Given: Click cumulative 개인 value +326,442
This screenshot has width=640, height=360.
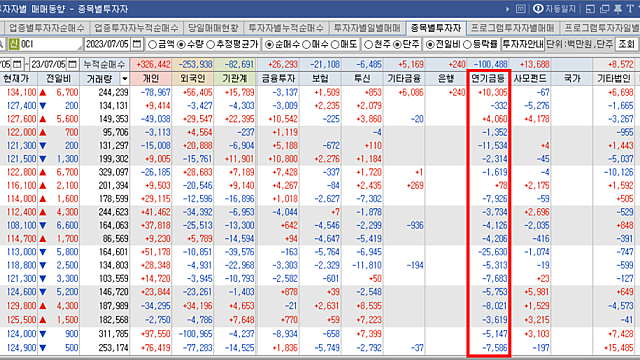Looking at the screenshot, I should click(x=151, y=64).
